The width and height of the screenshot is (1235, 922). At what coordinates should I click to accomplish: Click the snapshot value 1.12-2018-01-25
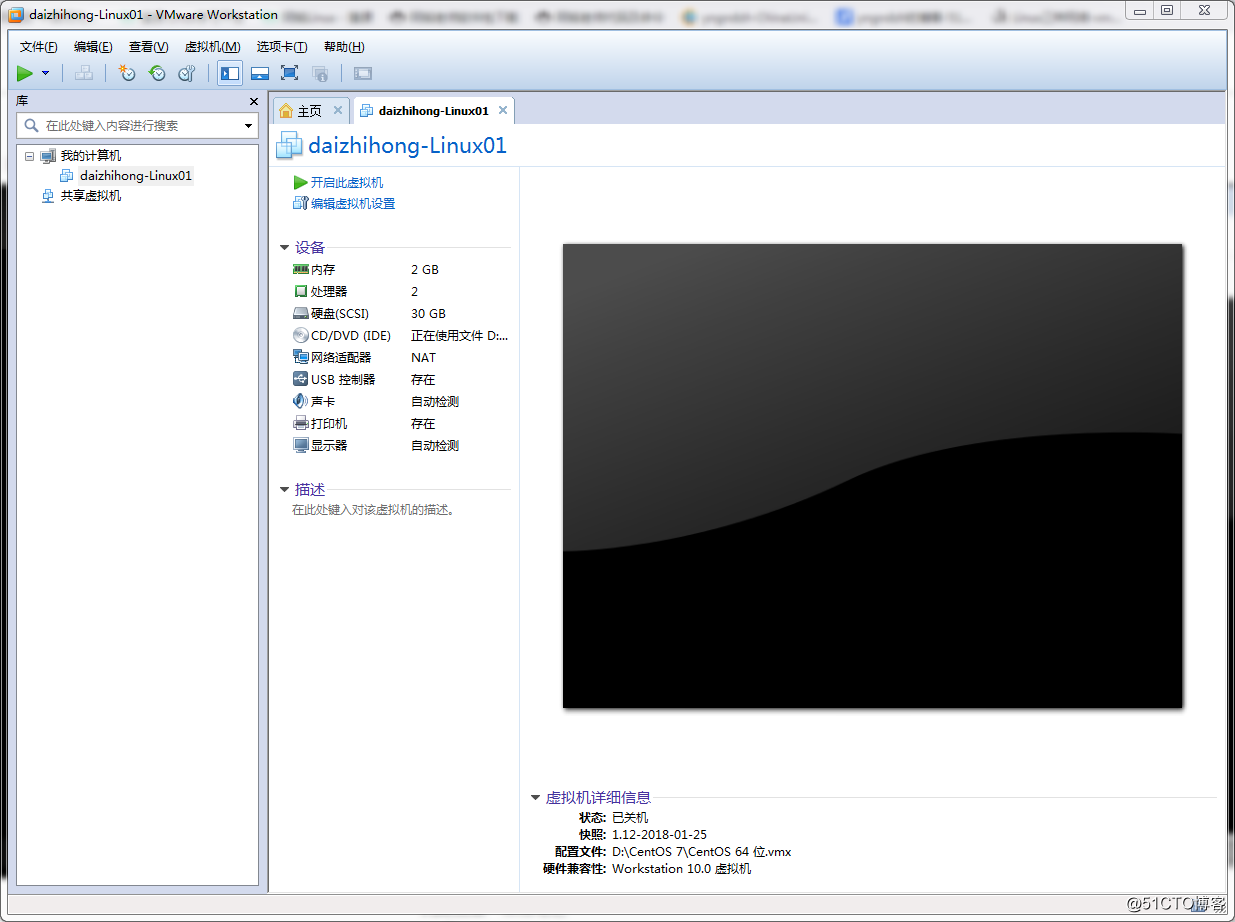tap(659, 835)
